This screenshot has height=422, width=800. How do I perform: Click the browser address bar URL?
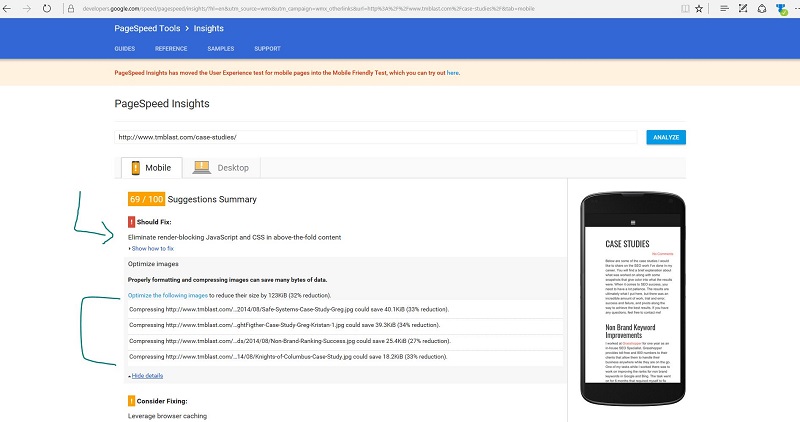click(x=308, y=9)
